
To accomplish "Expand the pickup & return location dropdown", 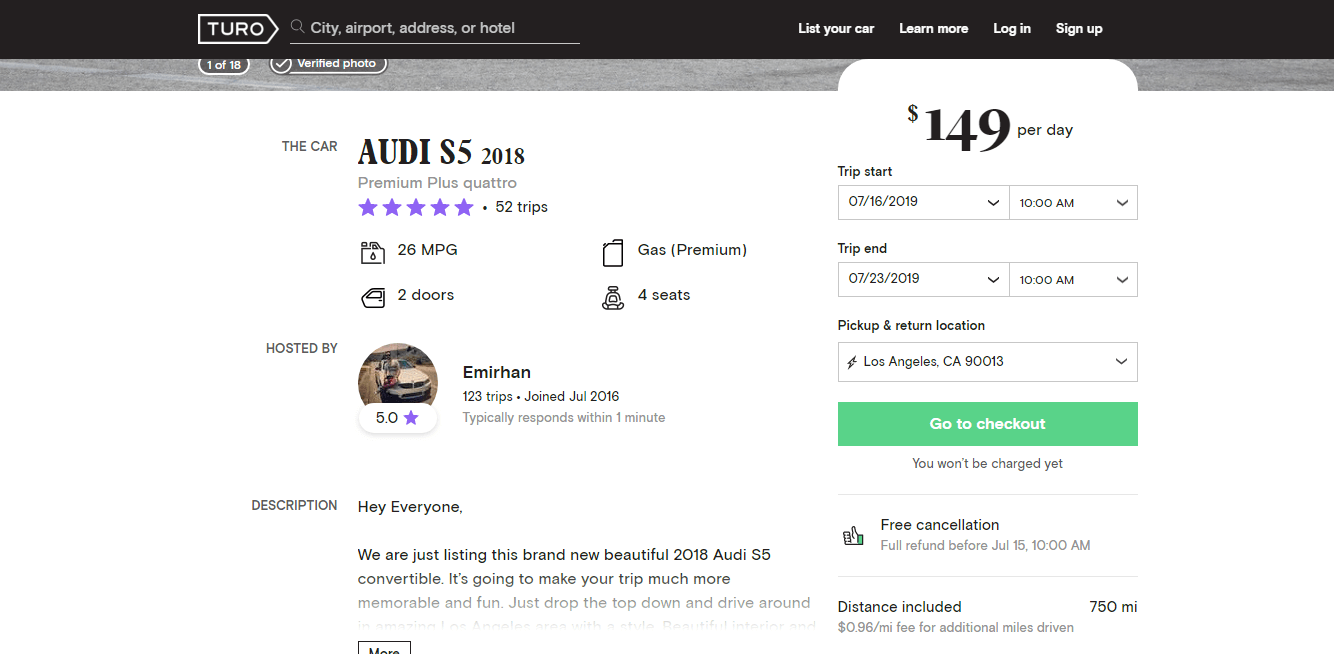I will [988, 362].
